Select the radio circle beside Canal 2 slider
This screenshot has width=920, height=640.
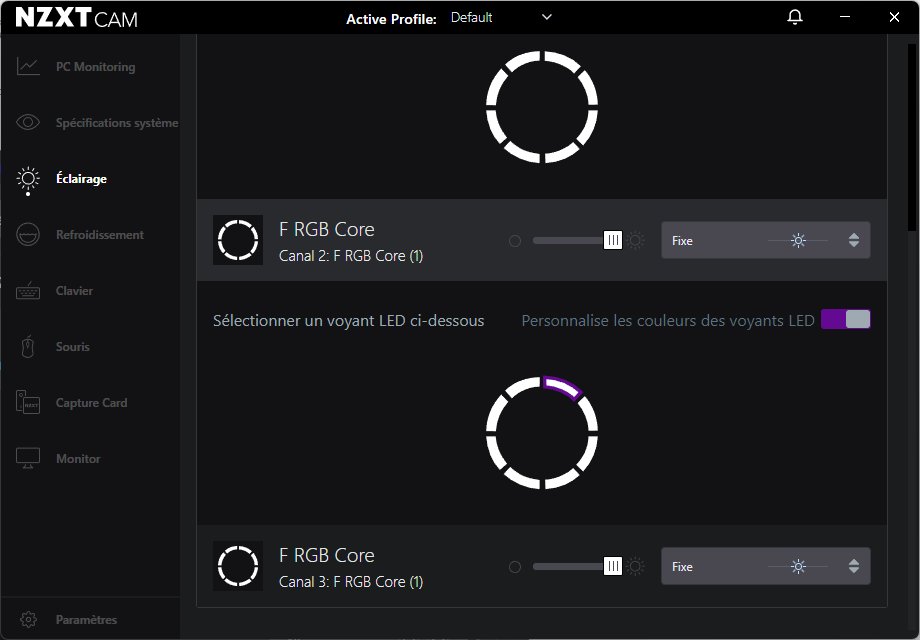pyautogui.click(x=515, y=240)
